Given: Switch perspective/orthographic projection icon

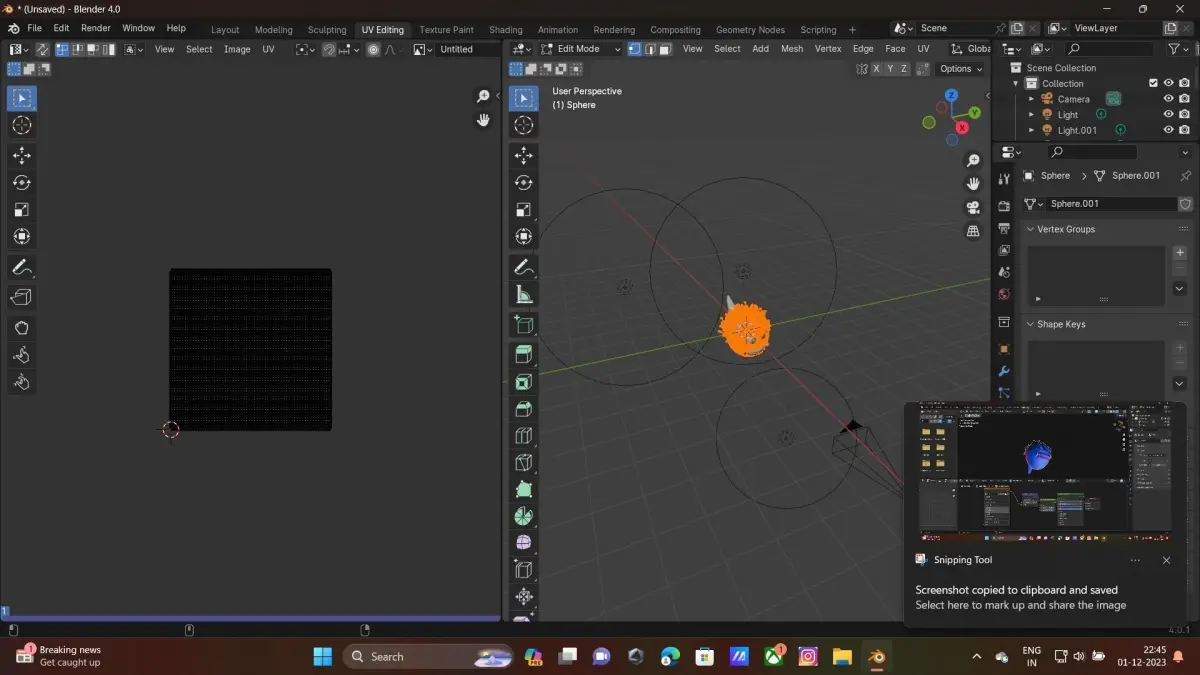Looking at the screenshot, I should tap(973, 231).
